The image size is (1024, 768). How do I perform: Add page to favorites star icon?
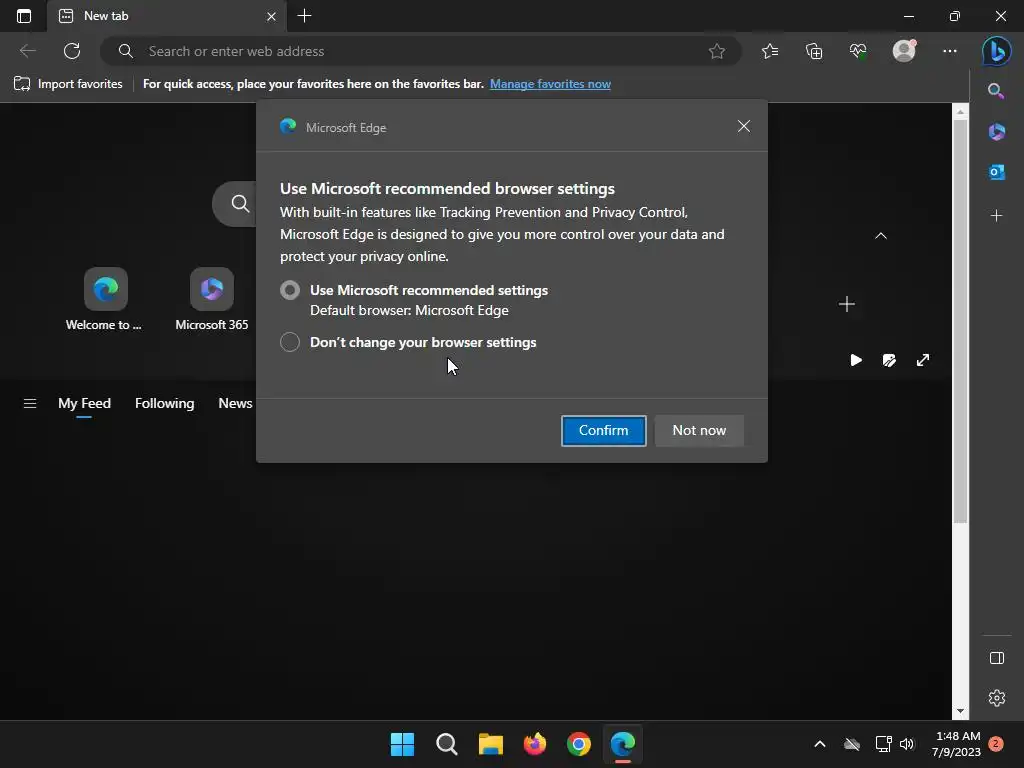716,51
